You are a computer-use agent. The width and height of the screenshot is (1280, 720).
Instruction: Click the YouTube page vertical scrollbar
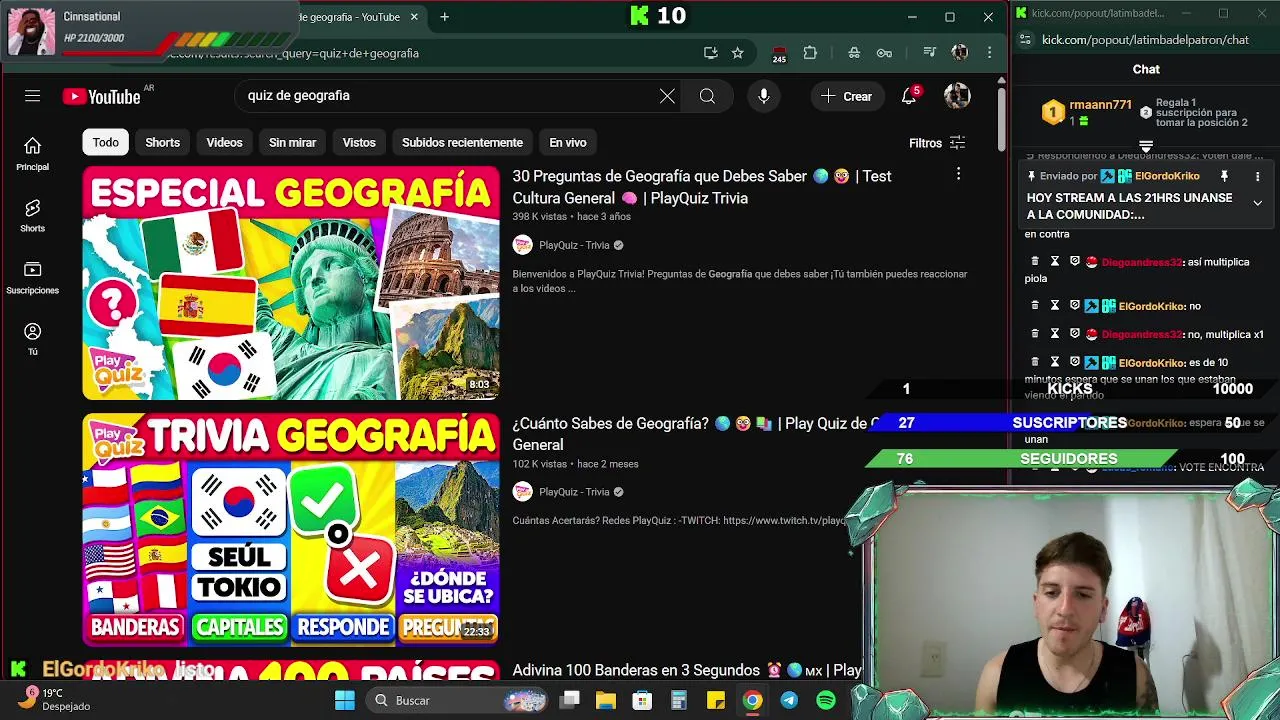[x=1001, y=118]
